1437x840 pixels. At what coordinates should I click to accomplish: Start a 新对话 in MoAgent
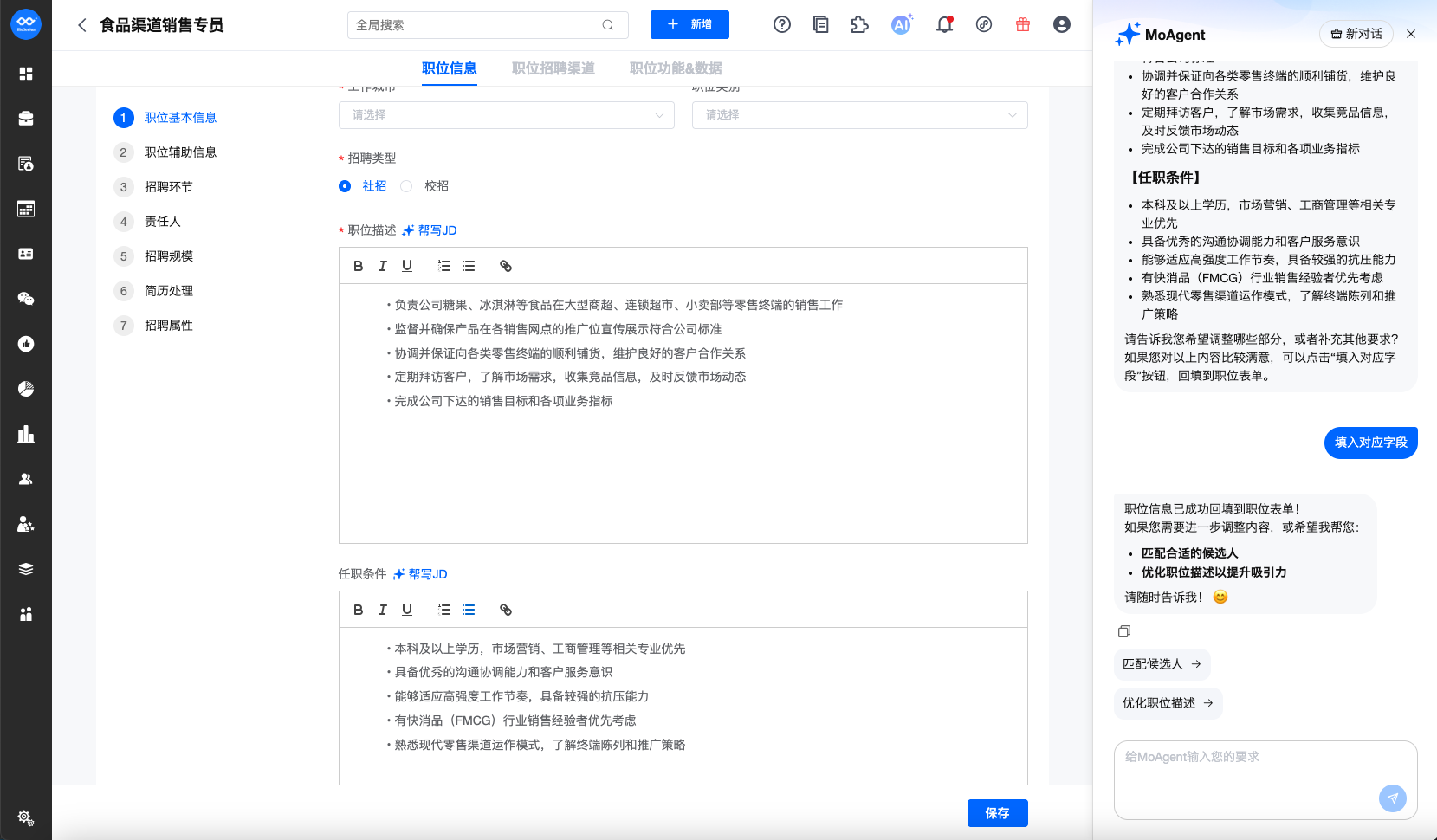tap(1356, 34)
